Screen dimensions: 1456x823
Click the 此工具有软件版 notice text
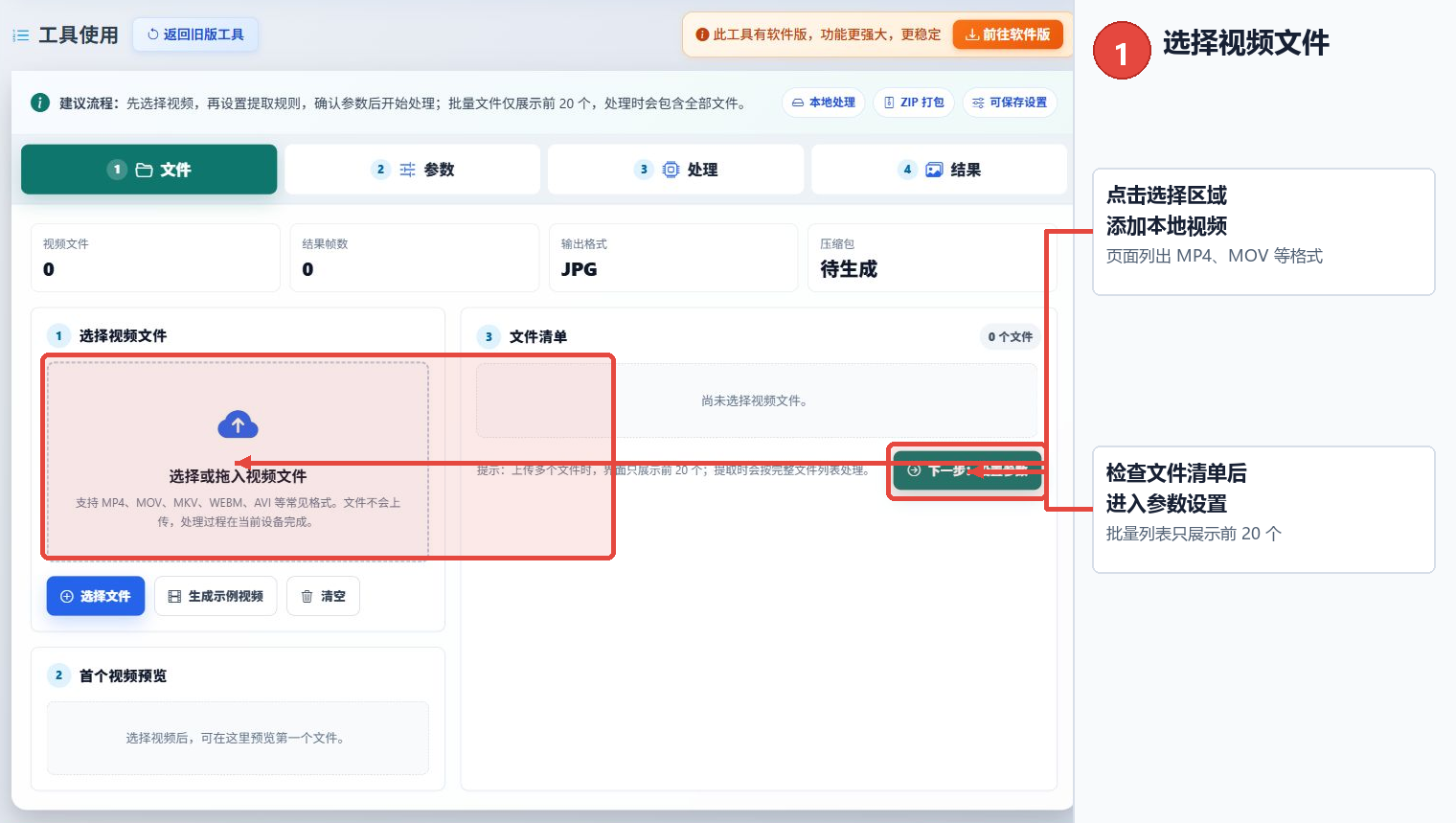point(827,34)
